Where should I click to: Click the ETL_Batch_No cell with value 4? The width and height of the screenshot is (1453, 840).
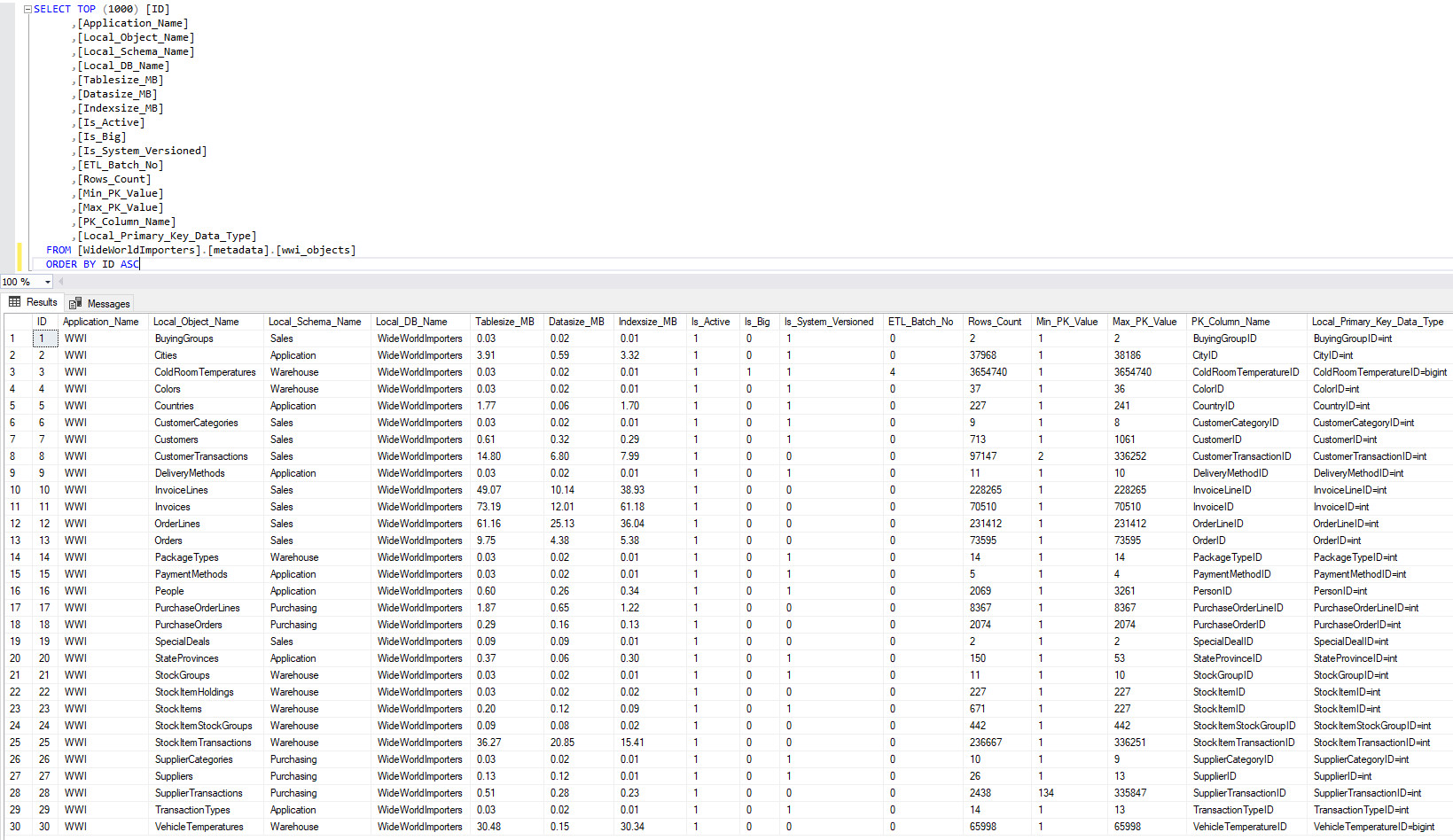924,372
